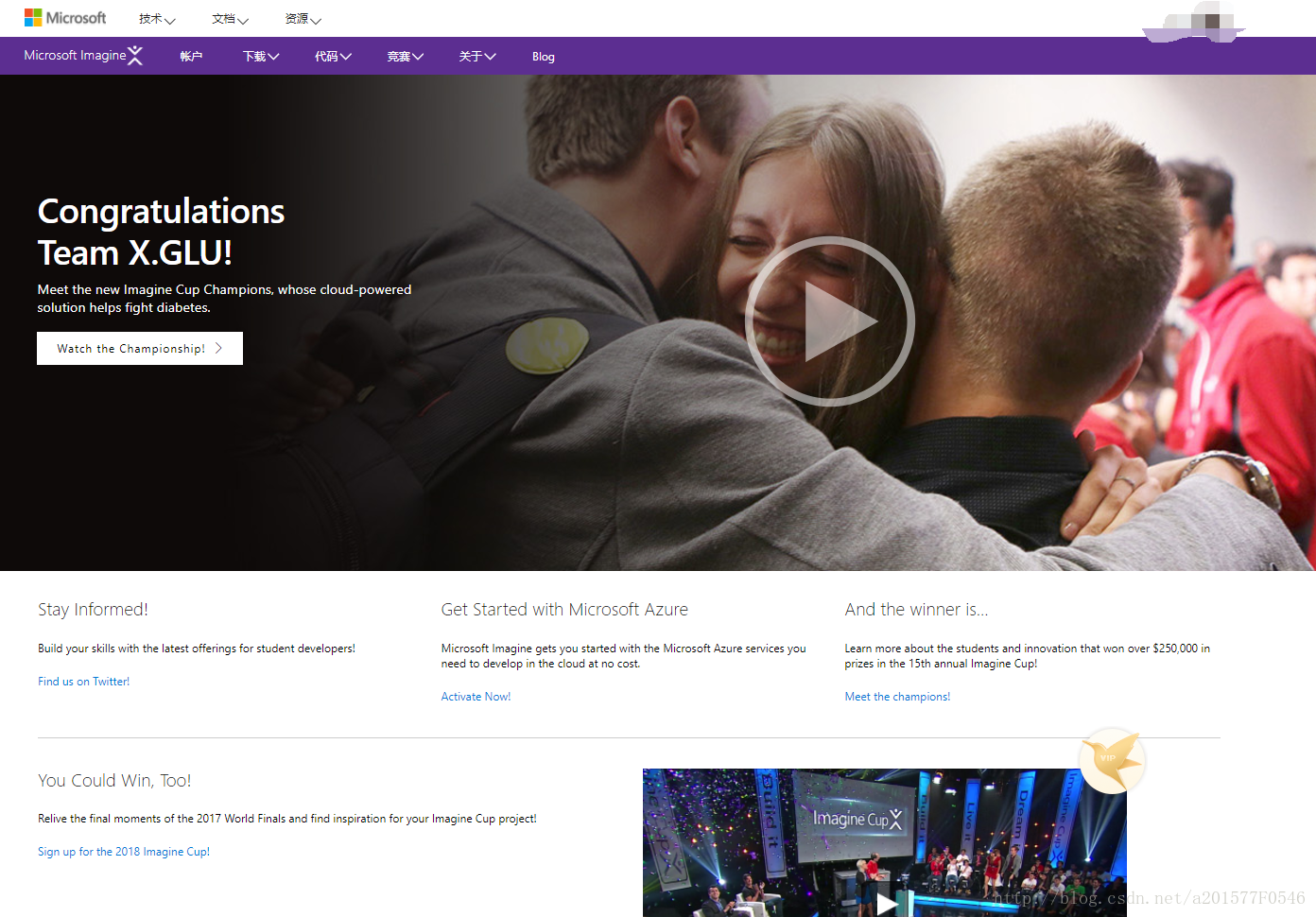Open the 代码 dropdown
This screenshot has width=1316, height=917.
coord(333,57)
